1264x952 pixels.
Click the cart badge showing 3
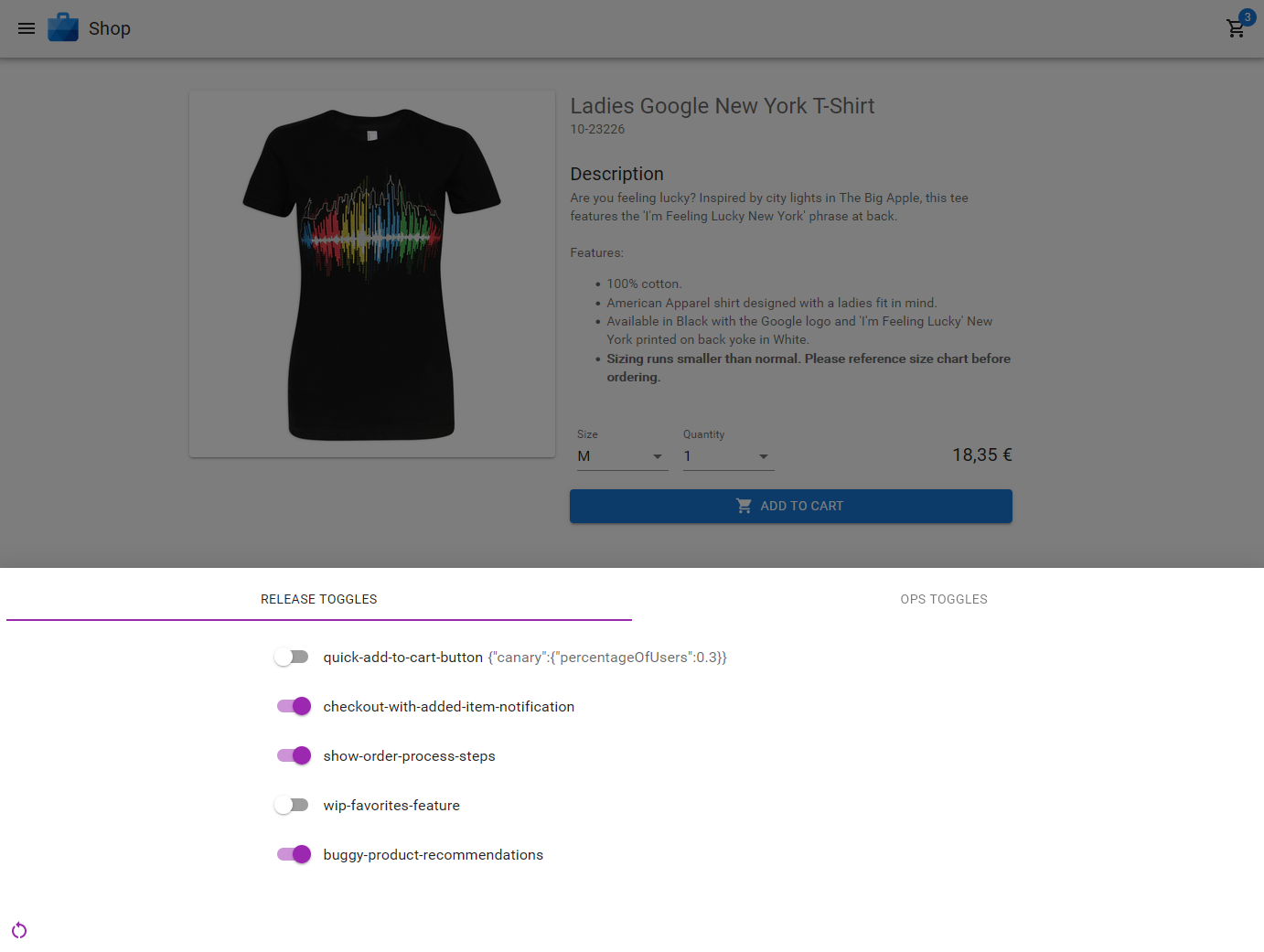pos(1247,17)
